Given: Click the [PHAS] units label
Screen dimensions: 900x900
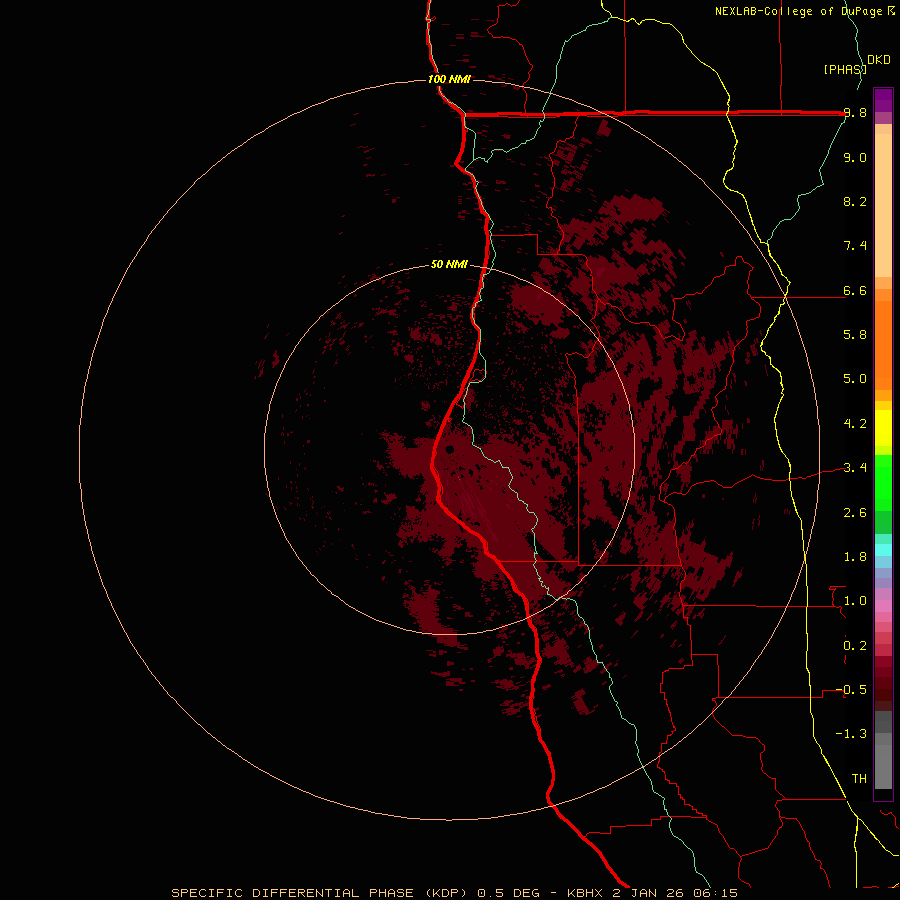Looking at the screenshot, I should 845,69.
